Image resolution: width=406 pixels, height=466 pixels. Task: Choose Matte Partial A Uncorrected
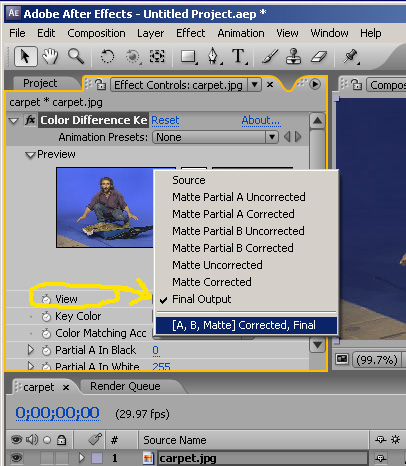pos(247,197)
